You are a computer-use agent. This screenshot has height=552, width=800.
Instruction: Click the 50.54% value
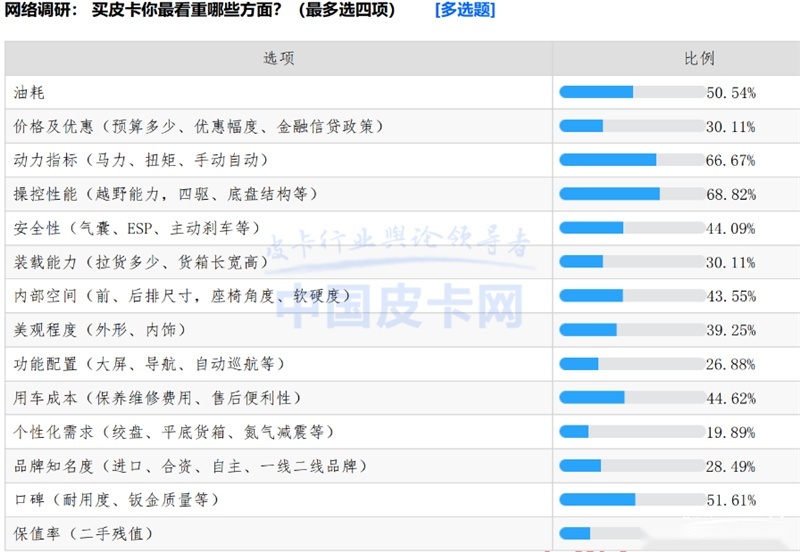coord(731,93)
